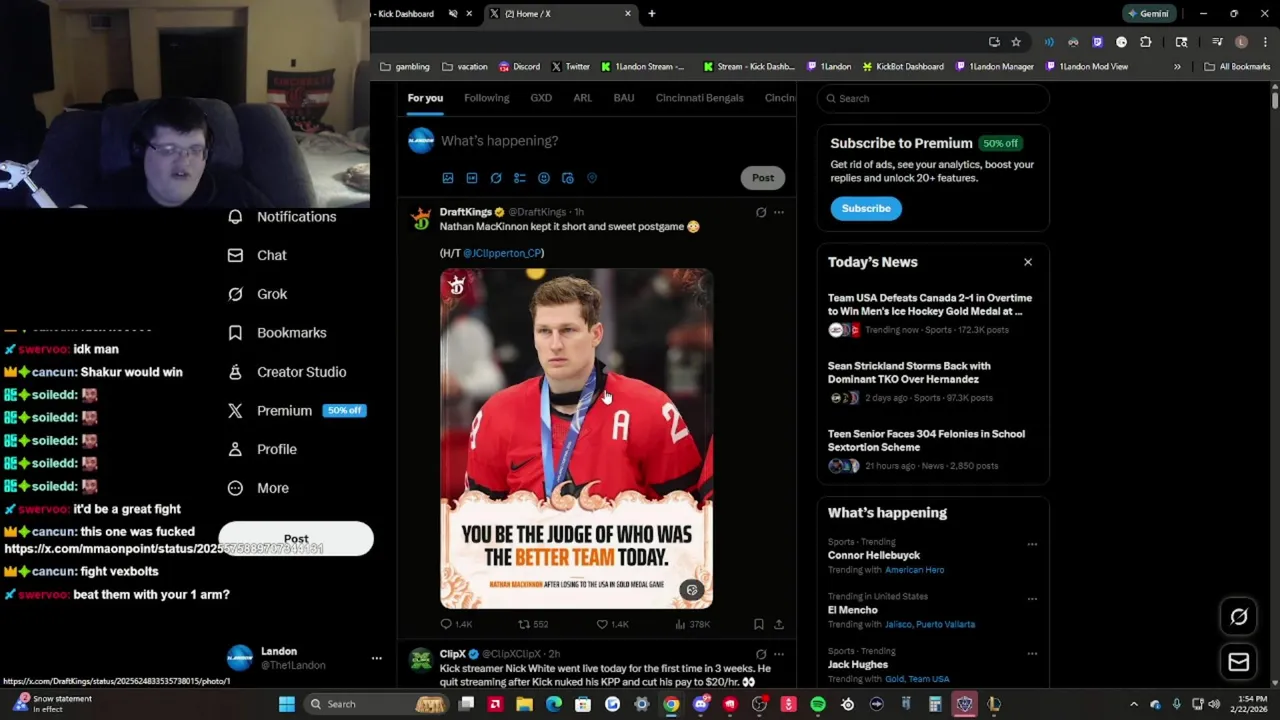The image size is (1280, 720).
Task: Bookmark this page with the star icon
Action: pyautogui.click(x=1016, y=42)
